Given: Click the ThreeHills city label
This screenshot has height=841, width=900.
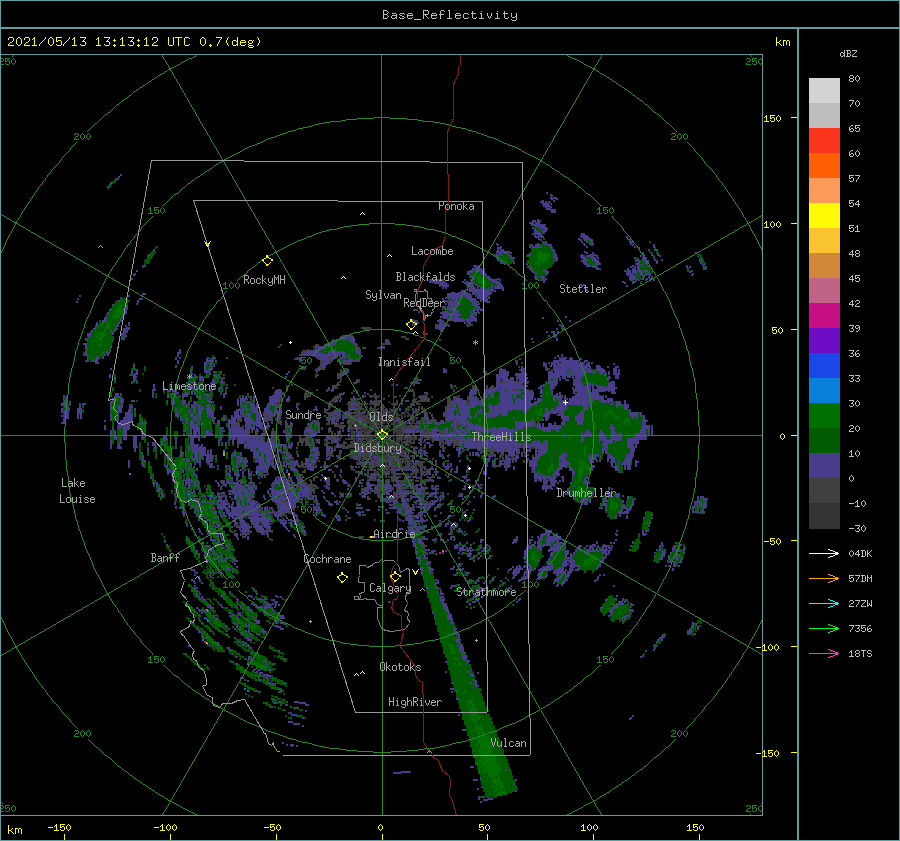Looking at the screenshot, I should (501, 437).
